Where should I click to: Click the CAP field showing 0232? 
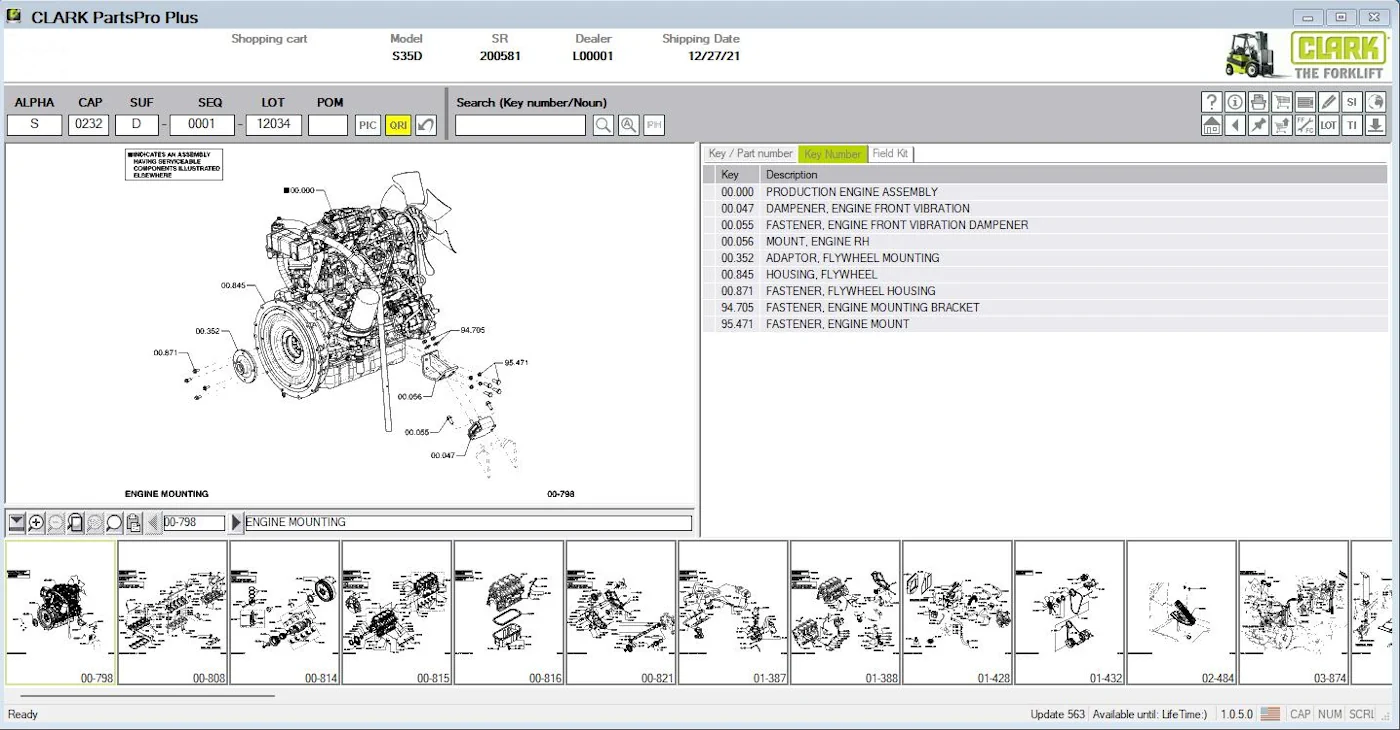point(89,125)
